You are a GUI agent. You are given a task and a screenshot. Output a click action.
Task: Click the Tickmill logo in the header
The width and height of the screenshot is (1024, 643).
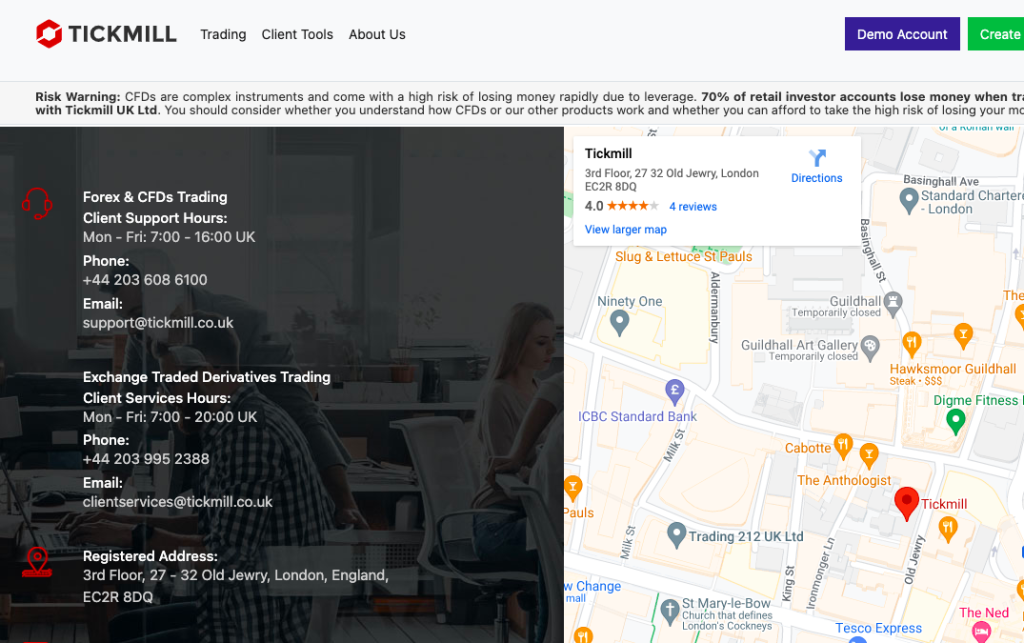click(x=106, y=34)
